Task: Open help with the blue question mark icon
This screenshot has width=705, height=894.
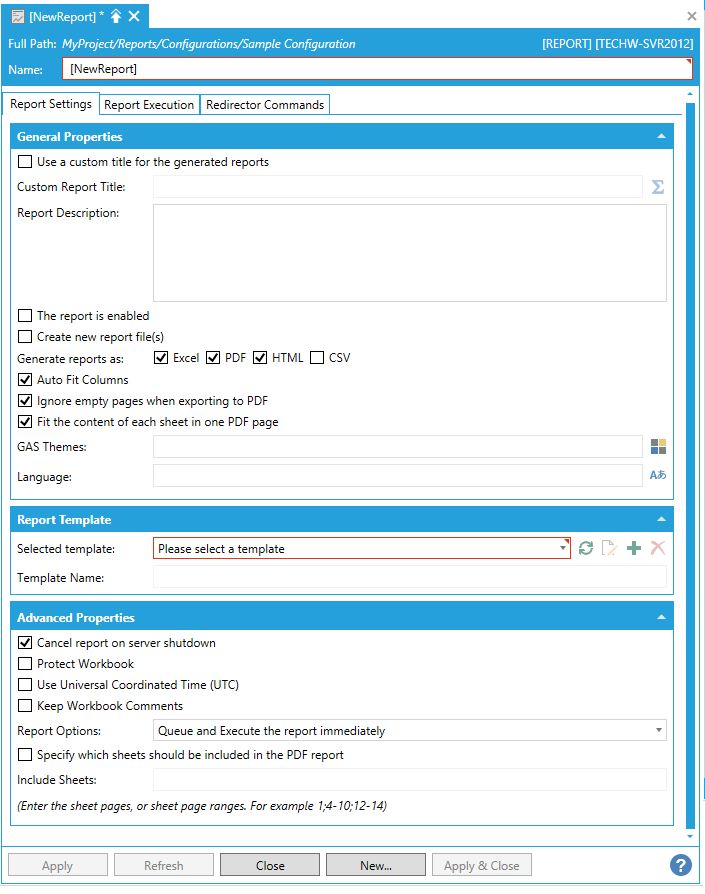Action: (x=681, y=865)
